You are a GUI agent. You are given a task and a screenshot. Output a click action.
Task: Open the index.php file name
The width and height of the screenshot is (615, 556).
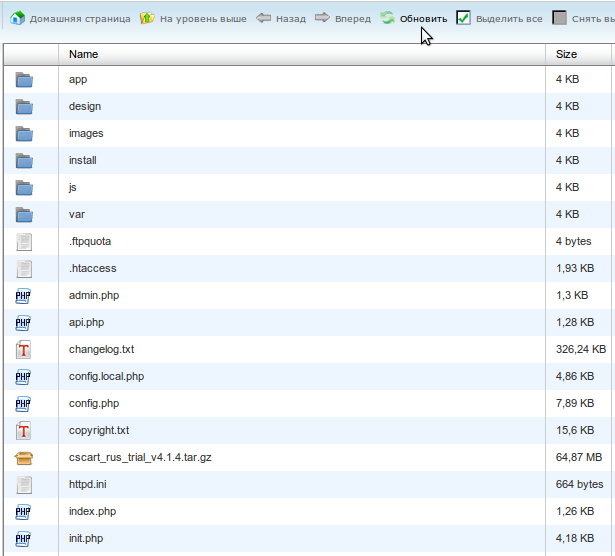click(92, 511)
